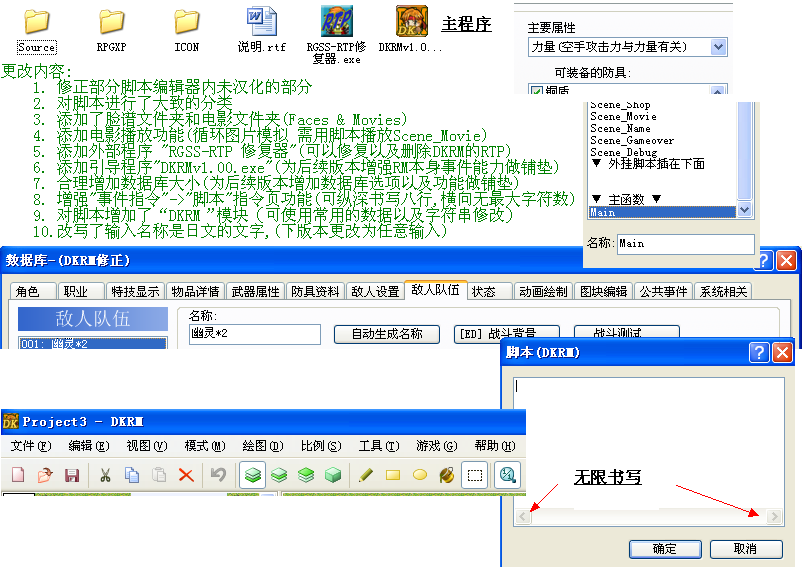Image resolution: width=802 pixels, height=567 pixels.
Task: Toggle the 铜盾 armor checkbox
Action: [537, 90]
